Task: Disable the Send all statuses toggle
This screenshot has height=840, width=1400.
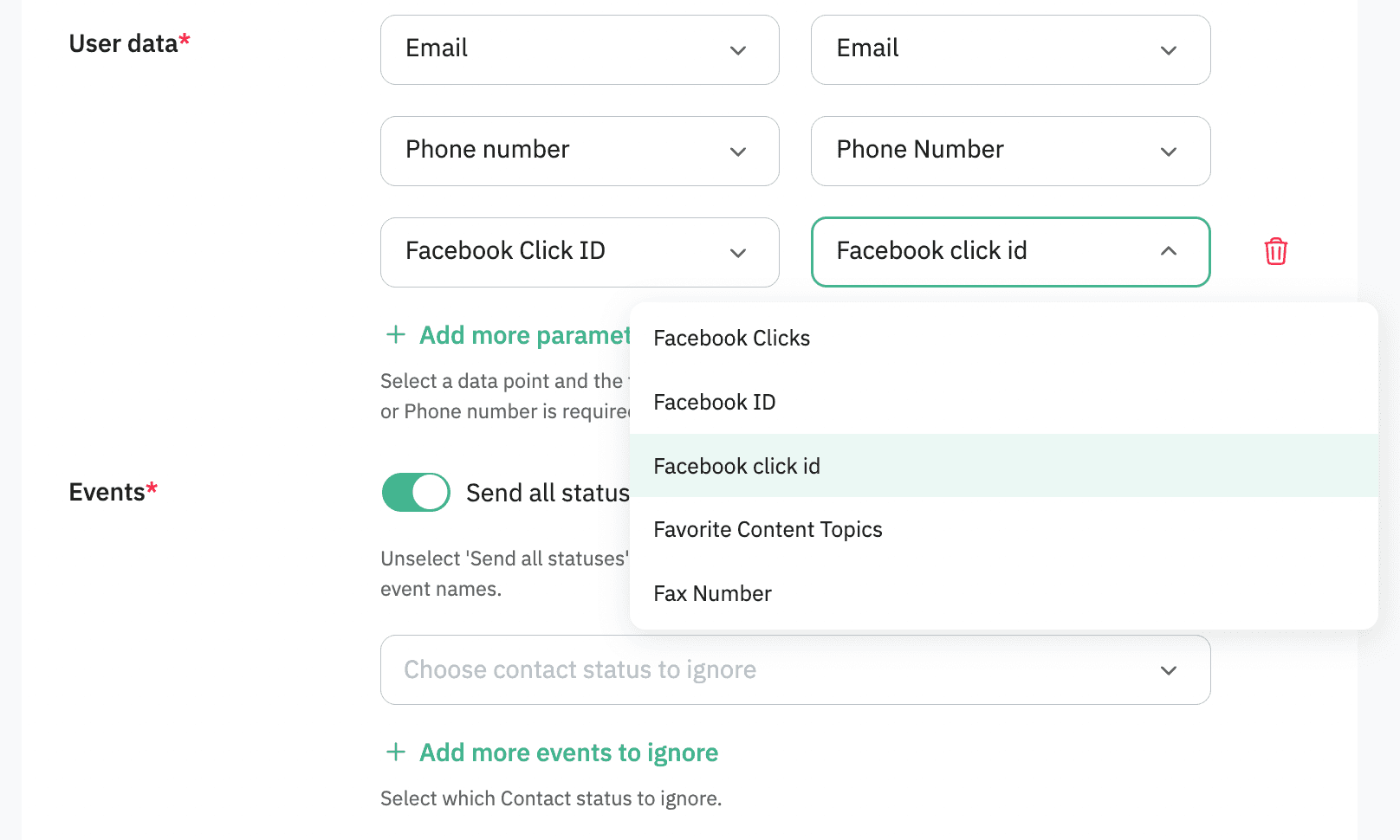Action: (416, 492)
